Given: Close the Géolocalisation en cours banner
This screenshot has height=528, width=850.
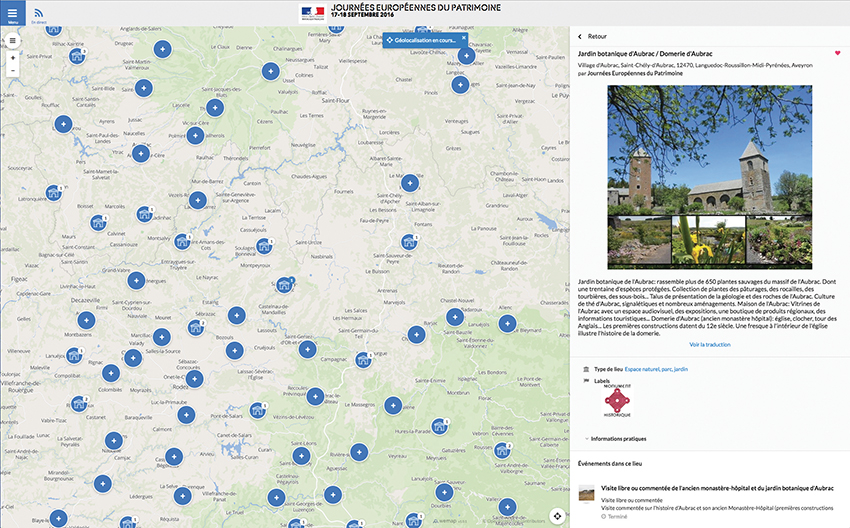Looking at the screenshot, I should [x=463, y=38].
